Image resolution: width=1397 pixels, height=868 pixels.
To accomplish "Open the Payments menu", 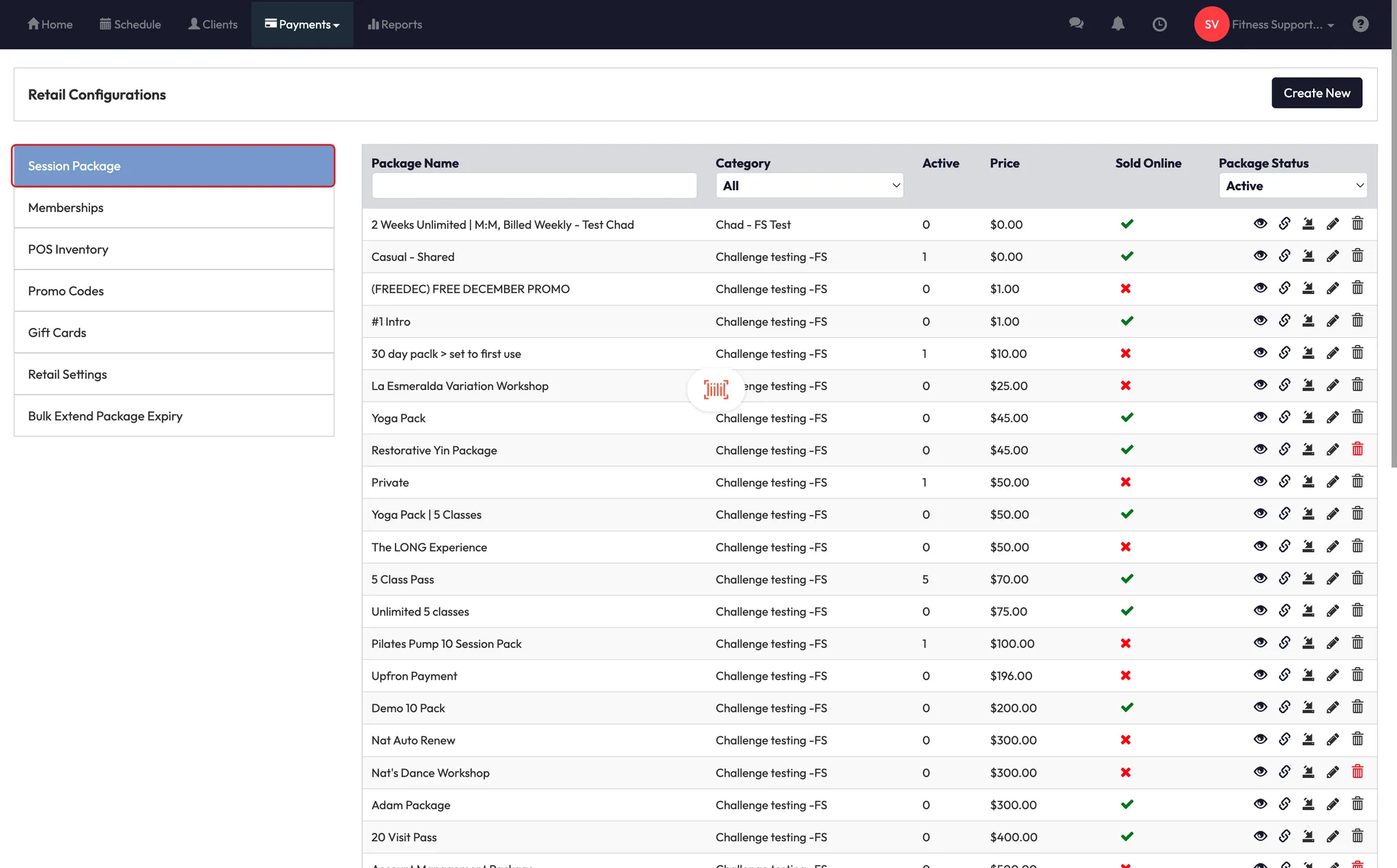I will pyautogui.click(x=302, y=25).
